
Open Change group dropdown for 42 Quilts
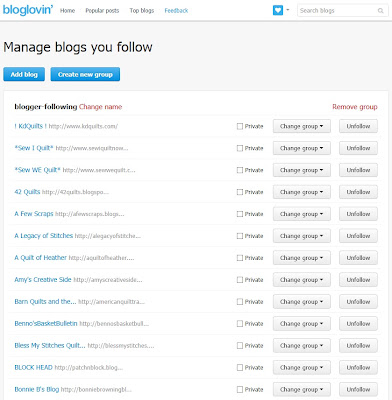[302, 192]
